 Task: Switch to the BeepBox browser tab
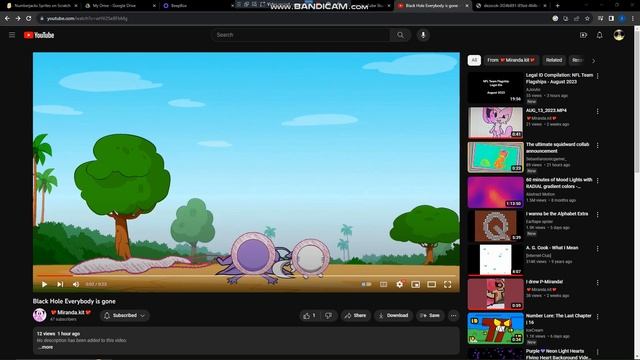click(198, 6)
